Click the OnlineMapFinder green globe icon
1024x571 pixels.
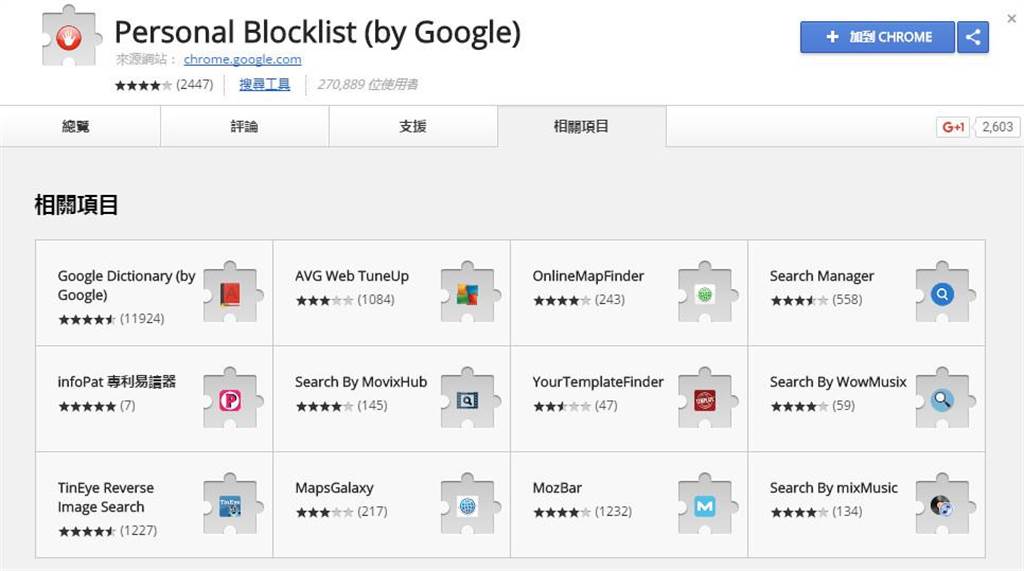pyautogui.click(x=705, y=295)
